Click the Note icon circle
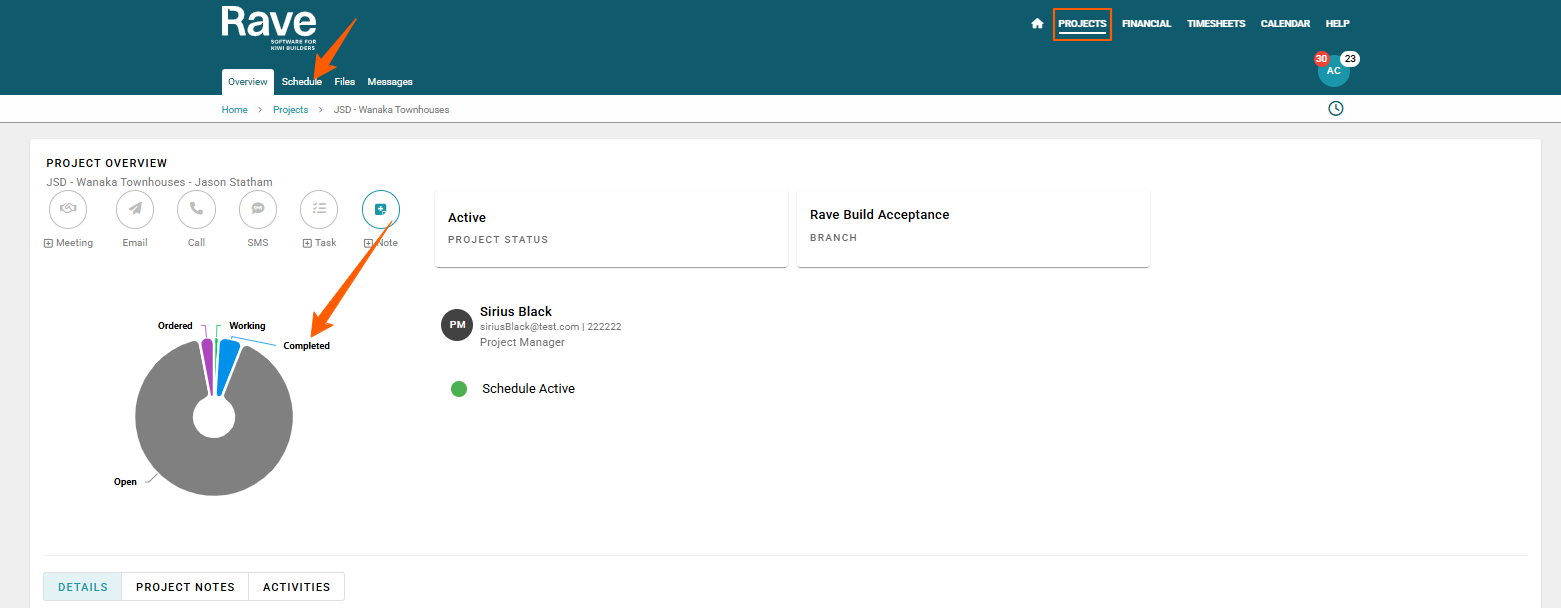1561x608 pixels. 381,209
